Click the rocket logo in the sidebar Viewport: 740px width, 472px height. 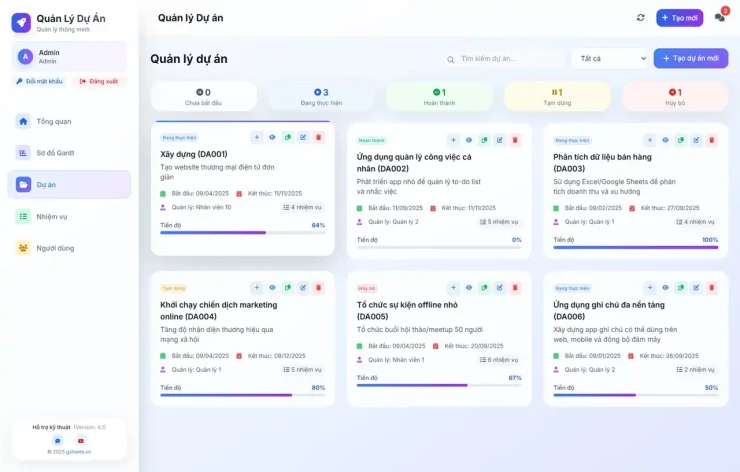point(21,22)
